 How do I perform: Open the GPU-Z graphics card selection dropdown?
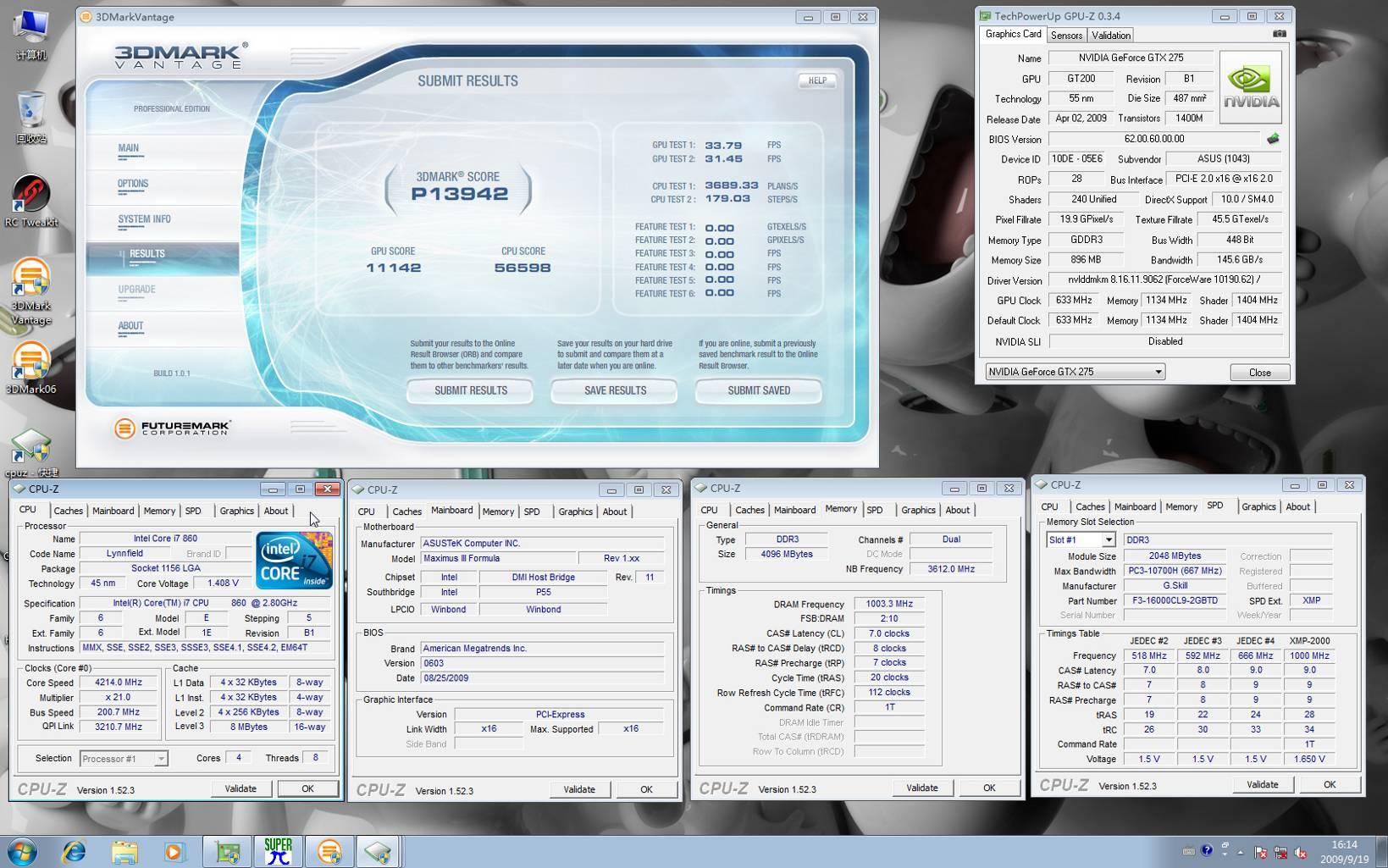(x=1076, y=372)
